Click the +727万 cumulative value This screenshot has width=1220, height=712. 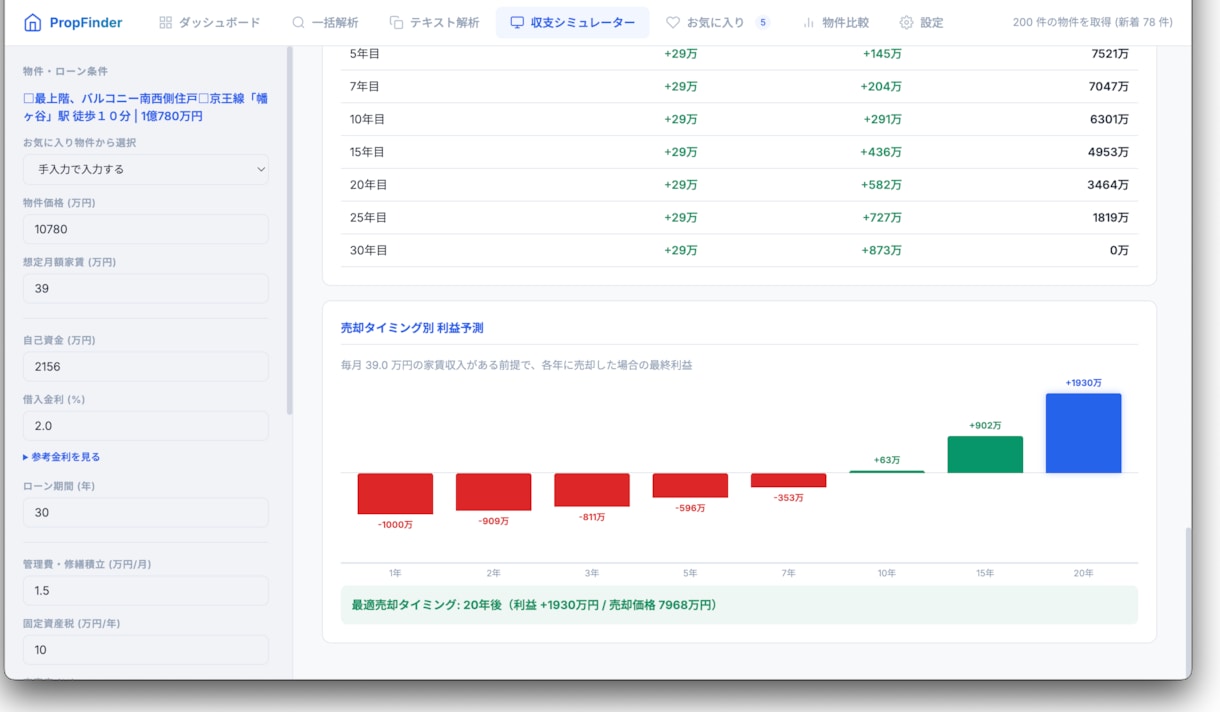pos(882,217)
